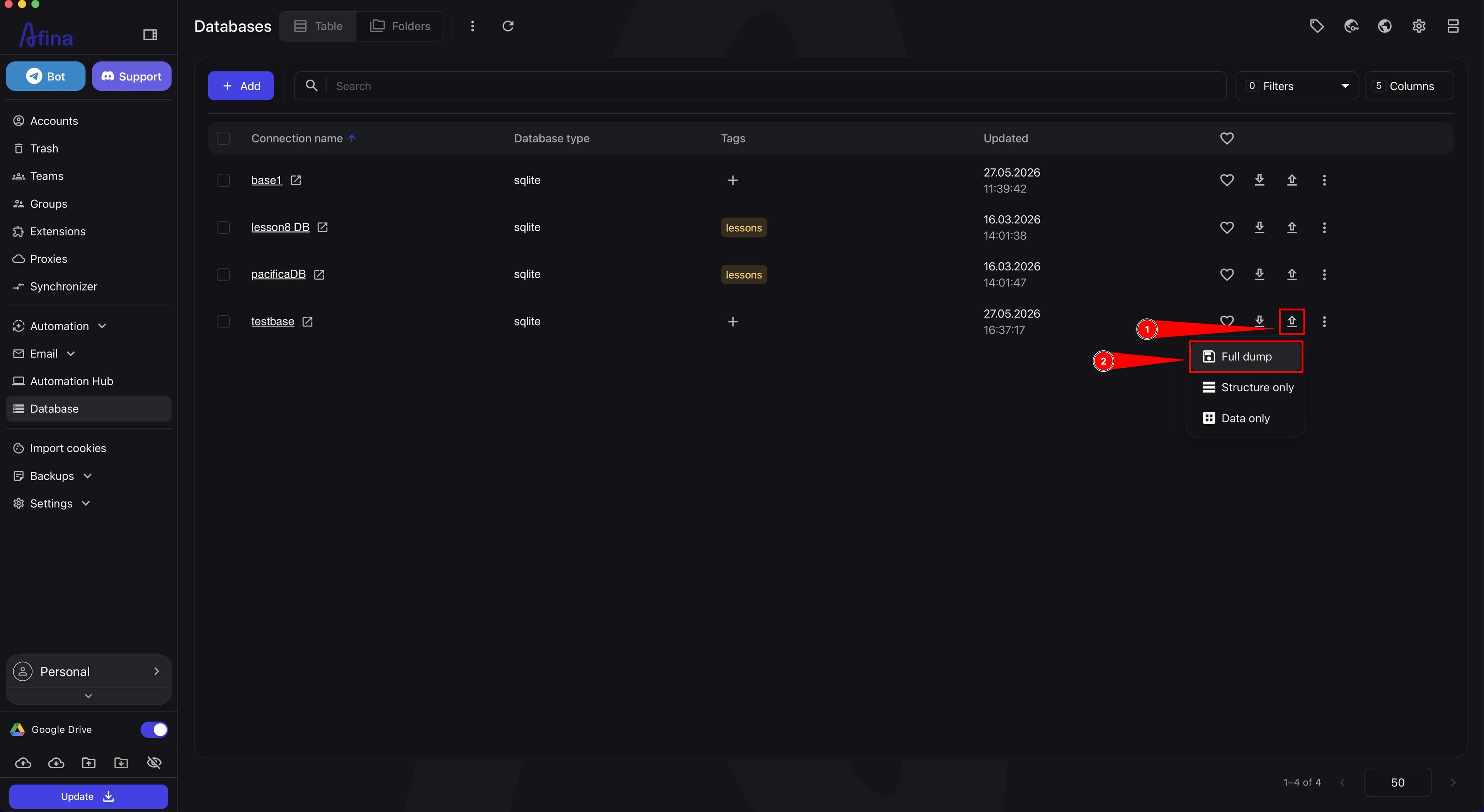1484x812 pixels.
Task: Import dump into base1 via download icon
Action: pos(1259,180)
